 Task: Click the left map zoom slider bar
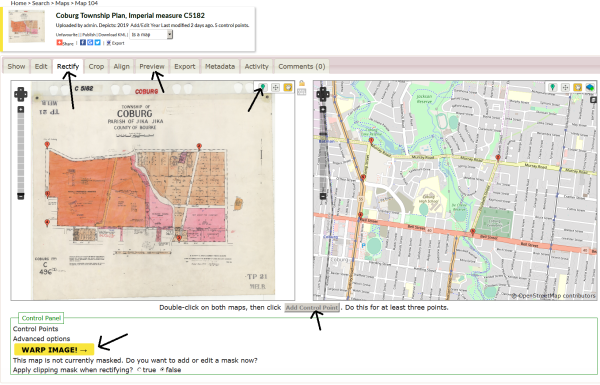coord(21,153)
